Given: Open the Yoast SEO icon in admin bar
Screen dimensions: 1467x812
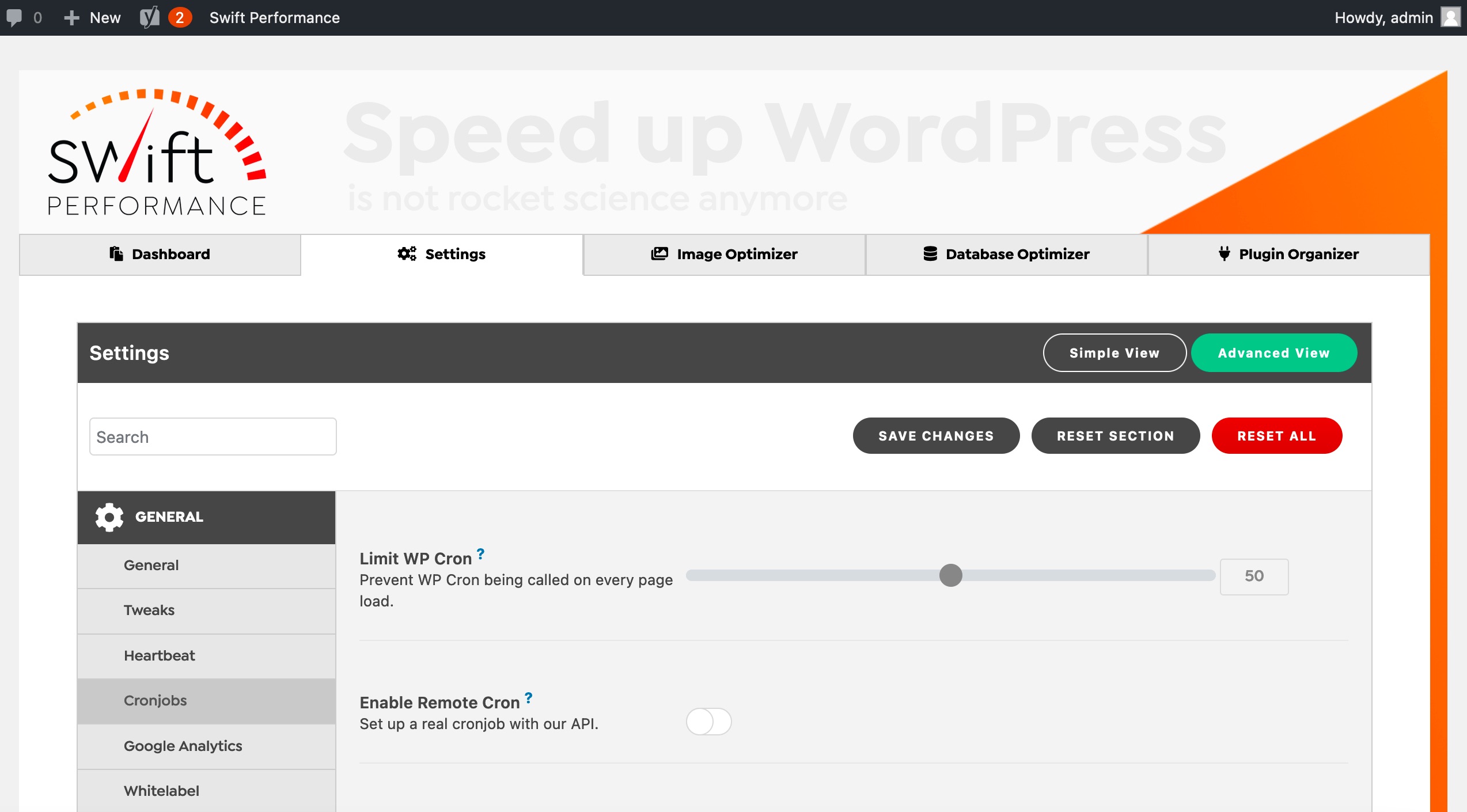Looking at the screenshot, I should [150, 18].
